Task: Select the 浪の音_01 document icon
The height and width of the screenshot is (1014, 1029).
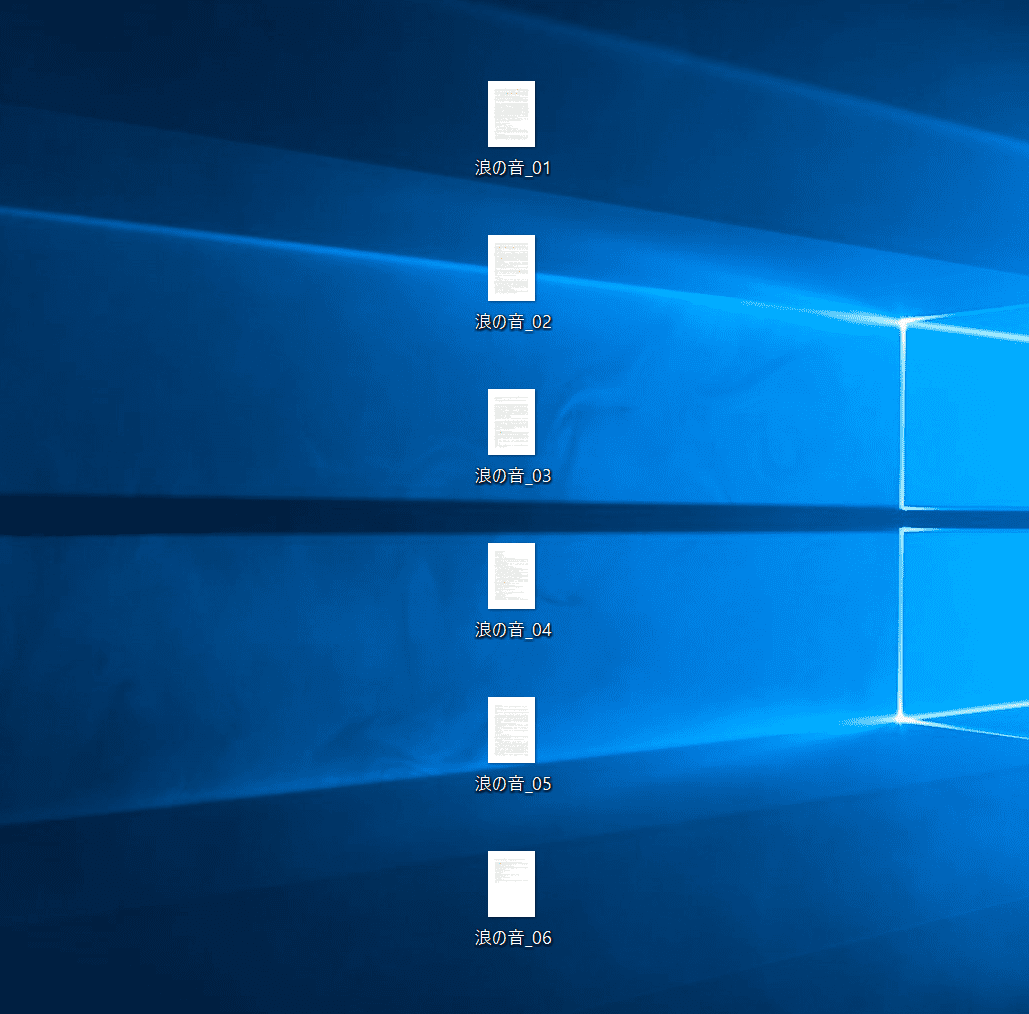Action: pyautogui.click(x=511, y=114)
